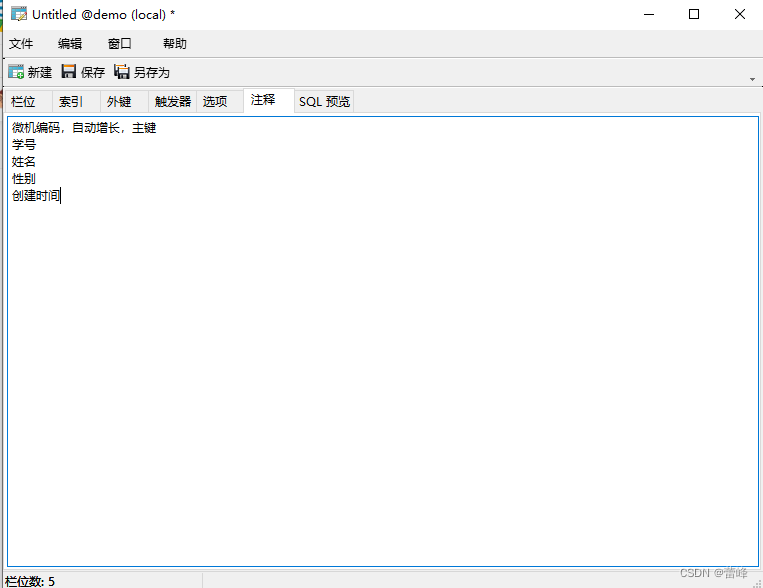Click the comment line 性别
763x588 pixels.
(x=24, y=179)
